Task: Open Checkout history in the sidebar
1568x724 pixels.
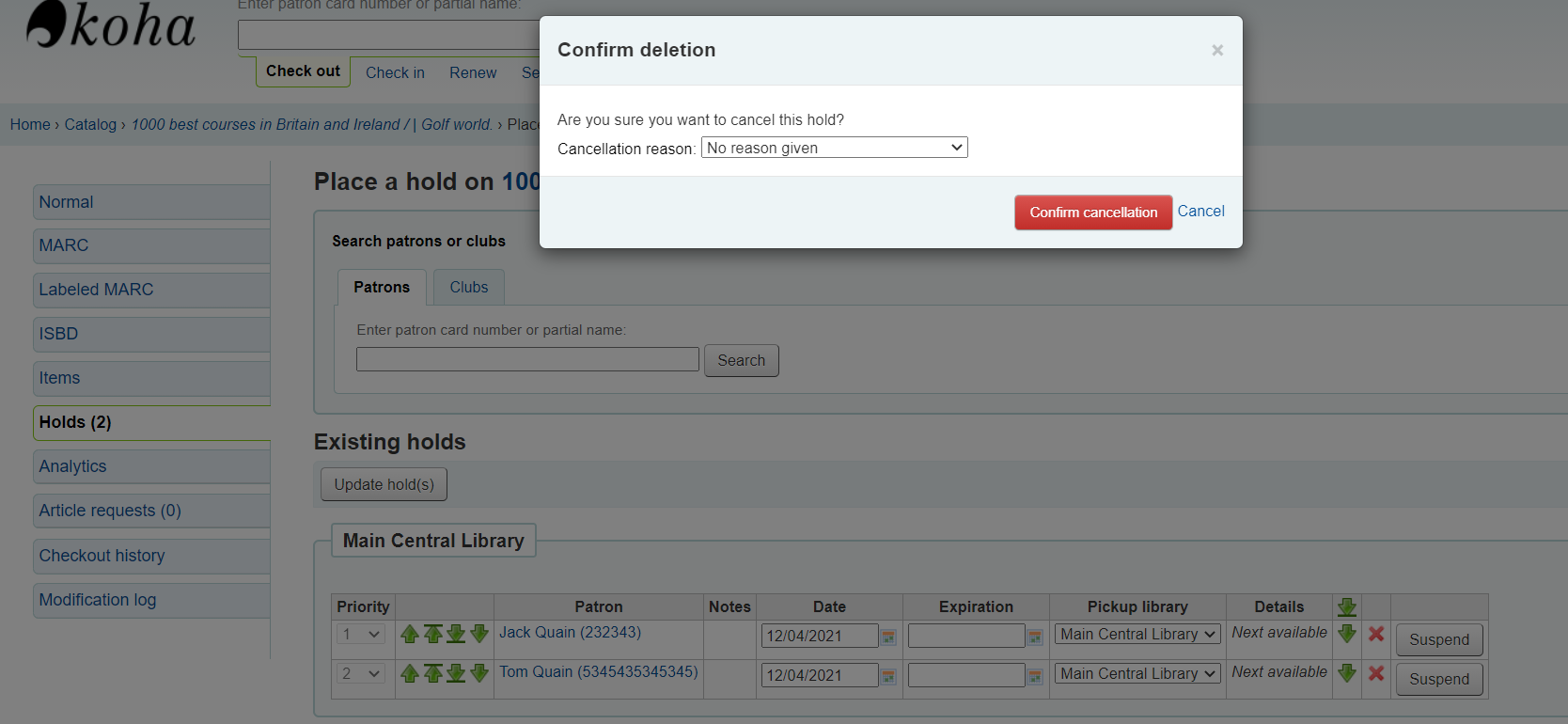Action: [x=151, y=556]
